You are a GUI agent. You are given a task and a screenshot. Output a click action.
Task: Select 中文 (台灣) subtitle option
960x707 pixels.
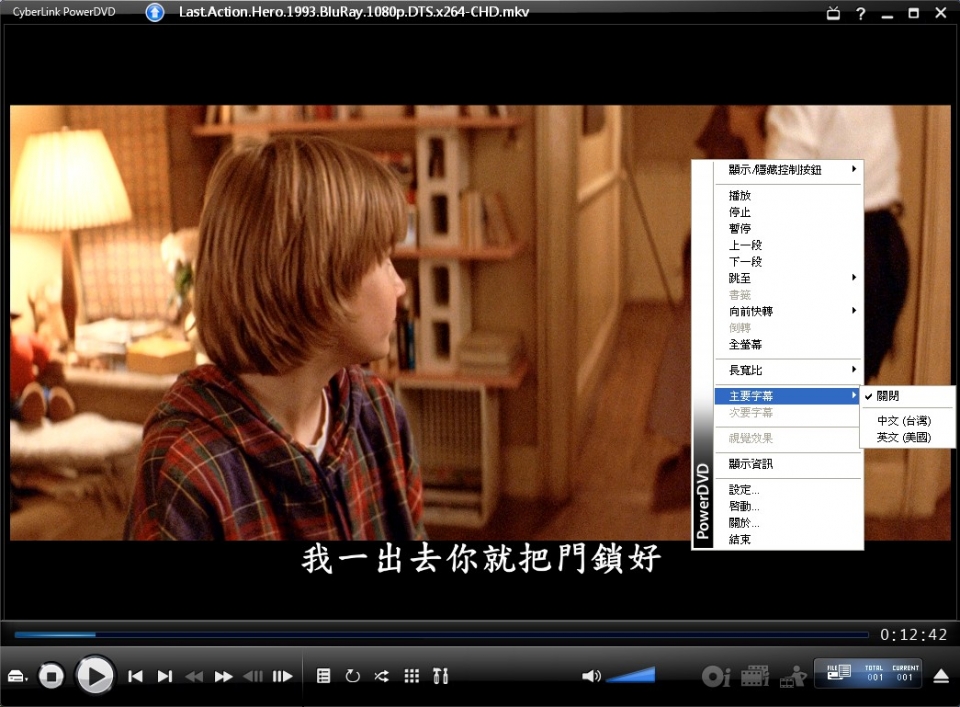click(906, 420)
